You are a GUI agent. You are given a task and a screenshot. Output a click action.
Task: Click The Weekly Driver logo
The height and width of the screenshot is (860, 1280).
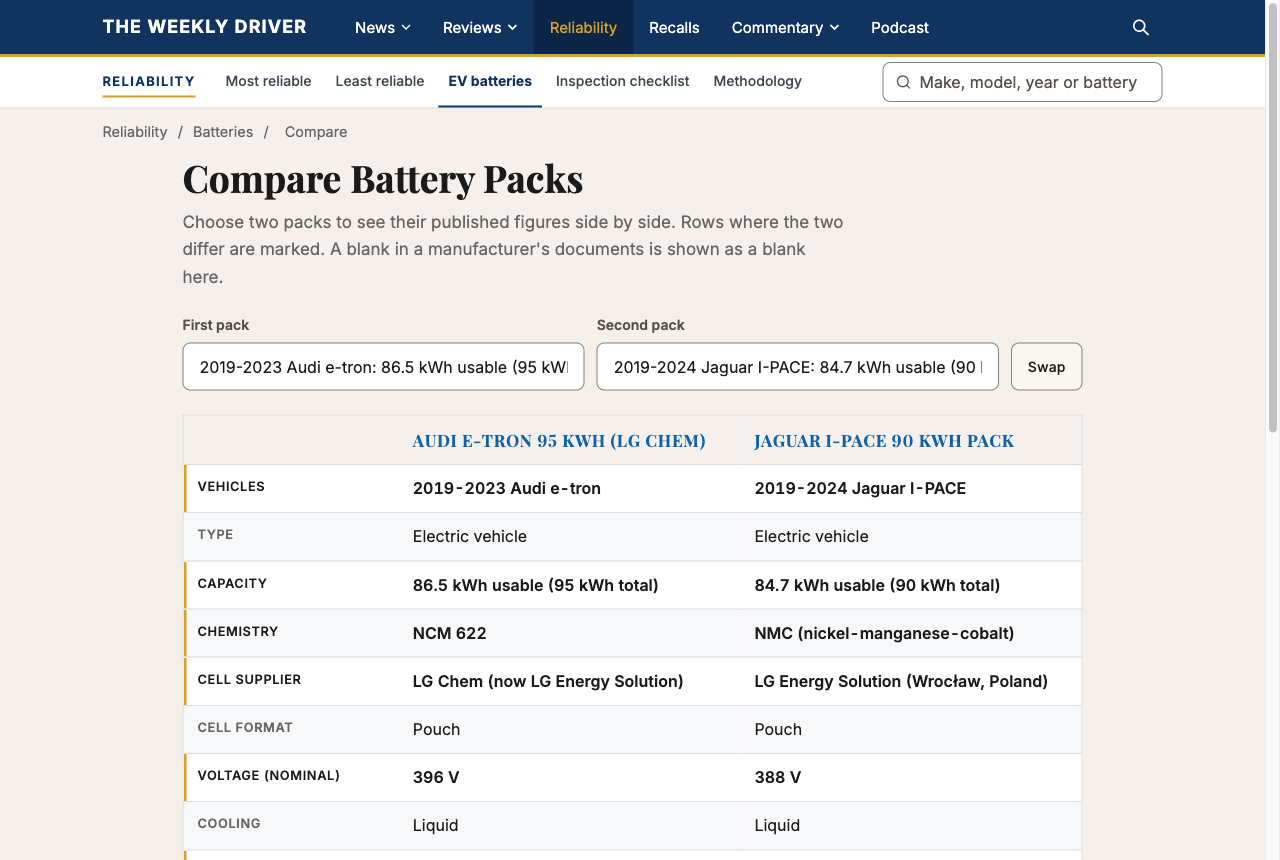pos(204,27)
